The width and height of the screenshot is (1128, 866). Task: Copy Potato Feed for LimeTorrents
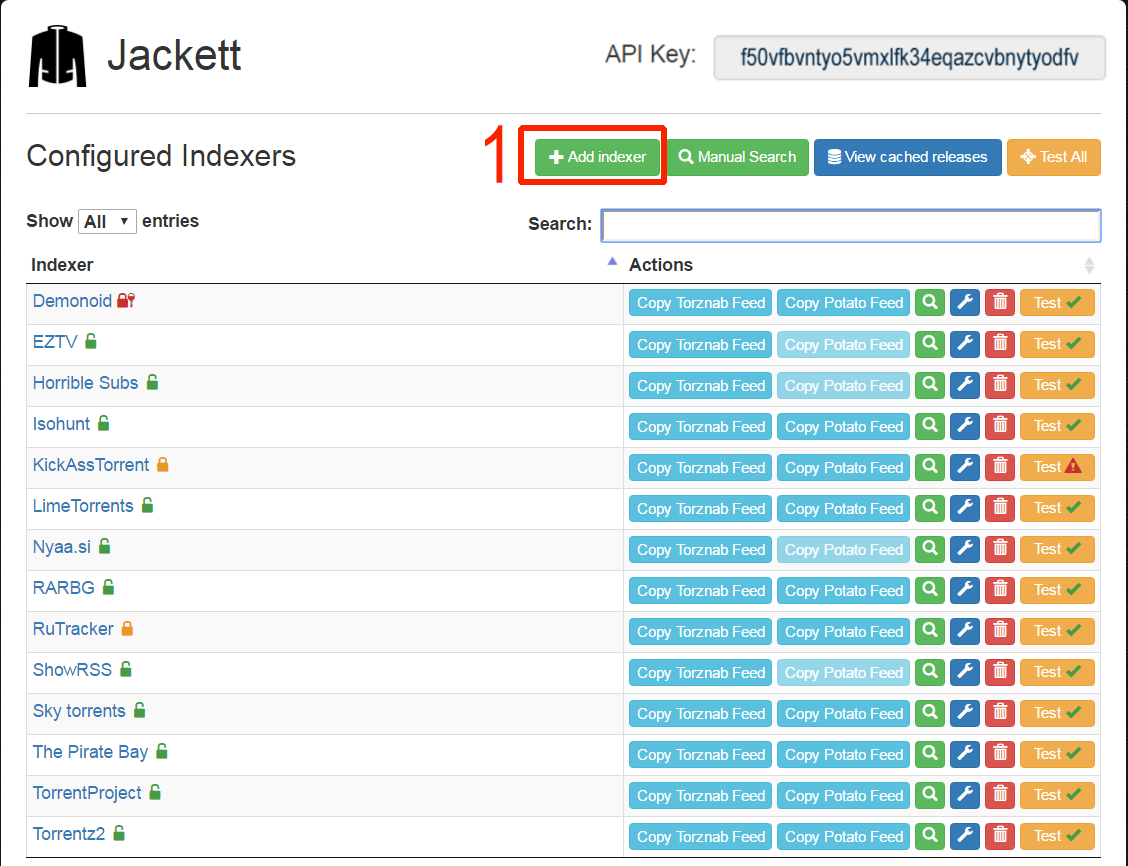(x=844, y=508)
